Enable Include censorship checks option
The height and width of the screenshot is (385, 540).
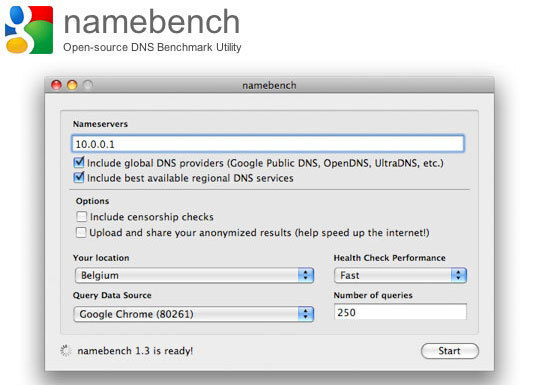click(81, 217)
